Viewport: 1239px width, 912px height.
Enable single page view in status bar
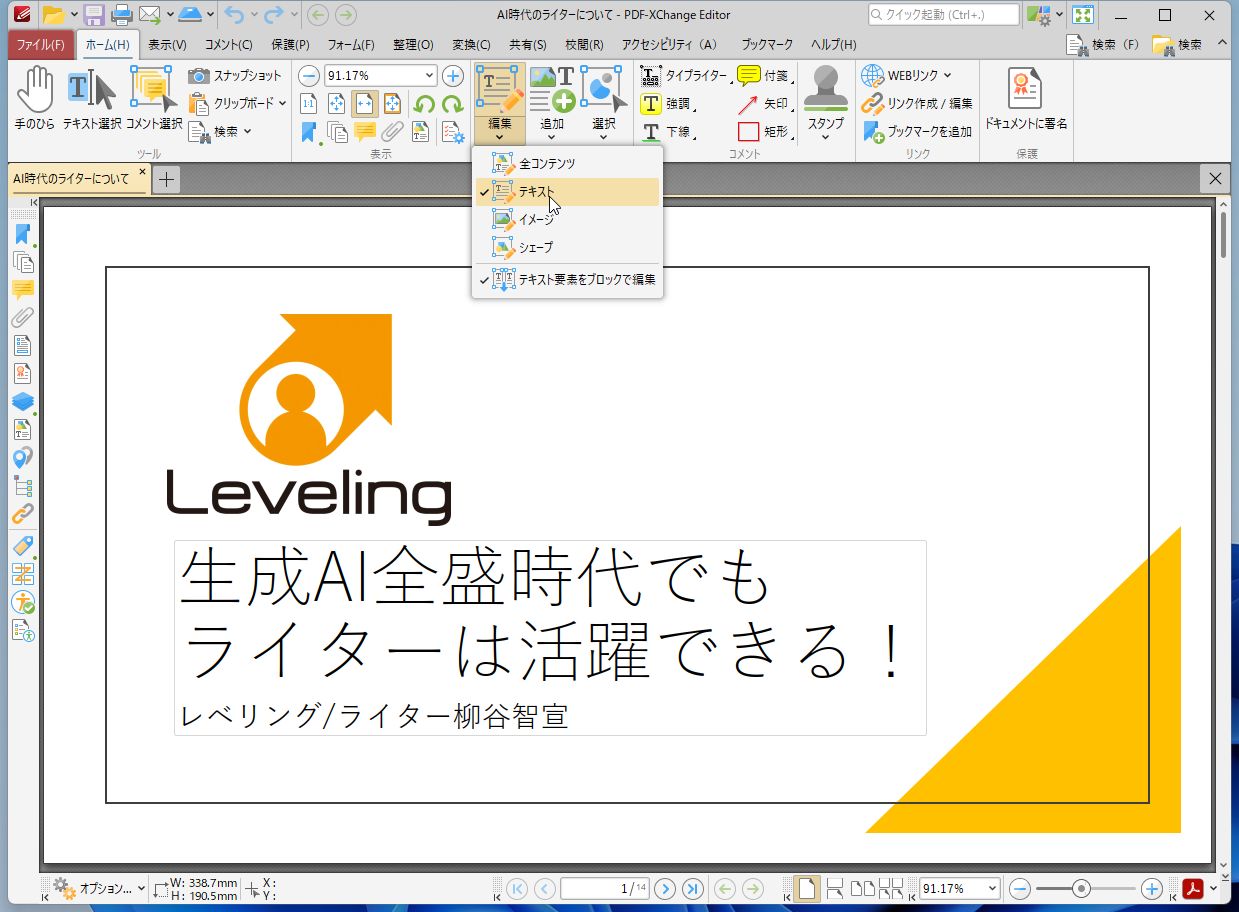coord(806,888)
